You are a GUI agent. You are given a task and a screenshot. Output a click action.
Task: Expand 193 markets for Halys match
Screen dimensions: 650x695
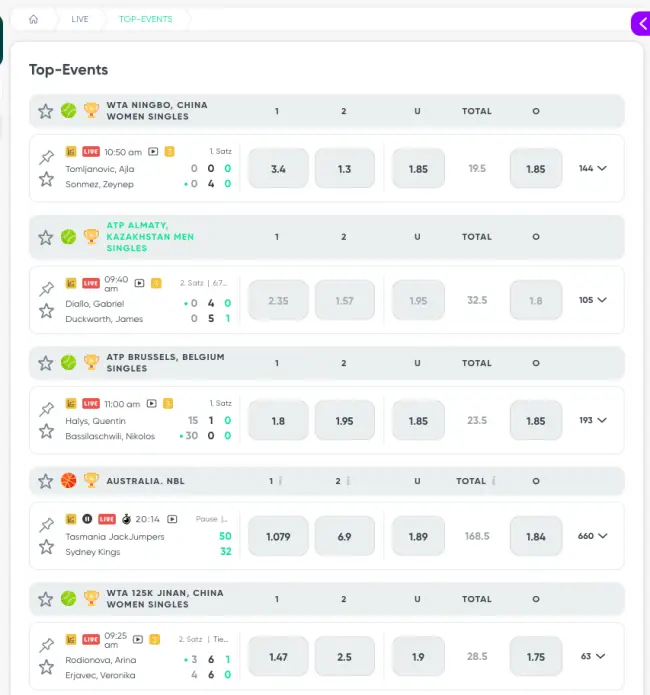click(592, 420)
